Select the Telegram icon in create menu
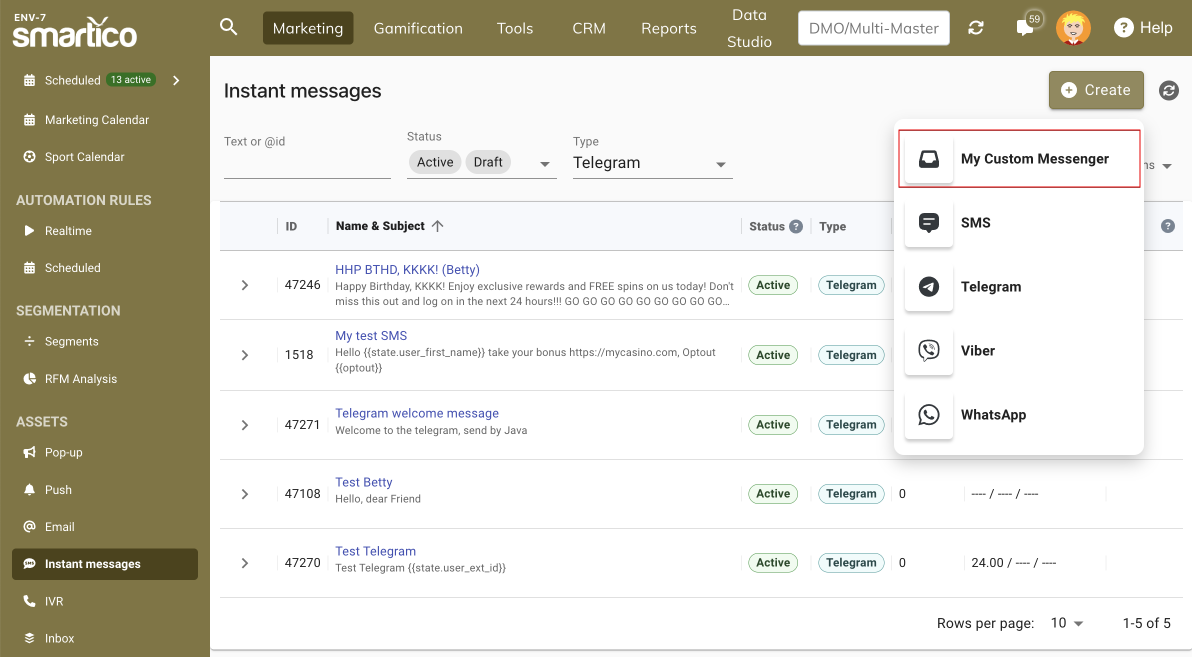 [929, 287]
